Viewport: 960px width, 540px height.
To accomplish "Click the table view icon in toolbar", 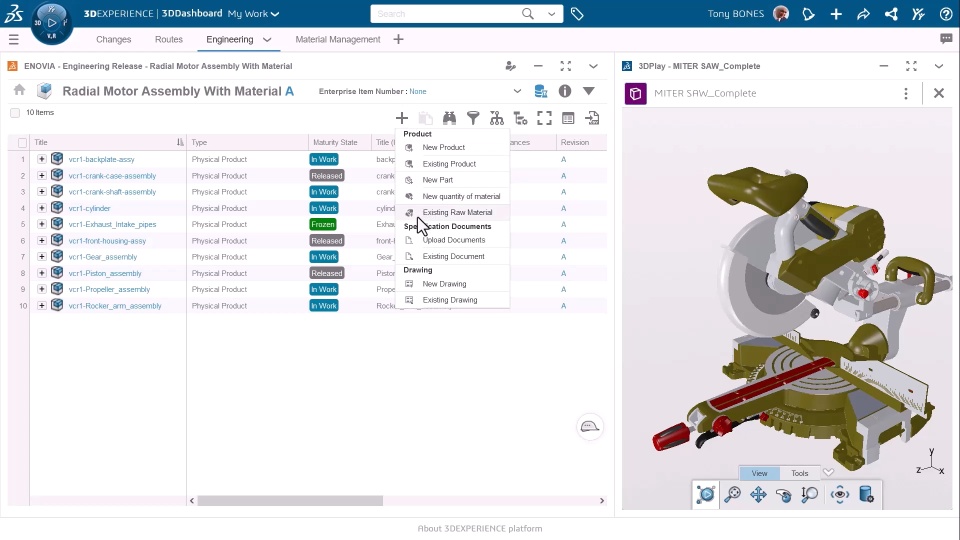I will [568, 118].
